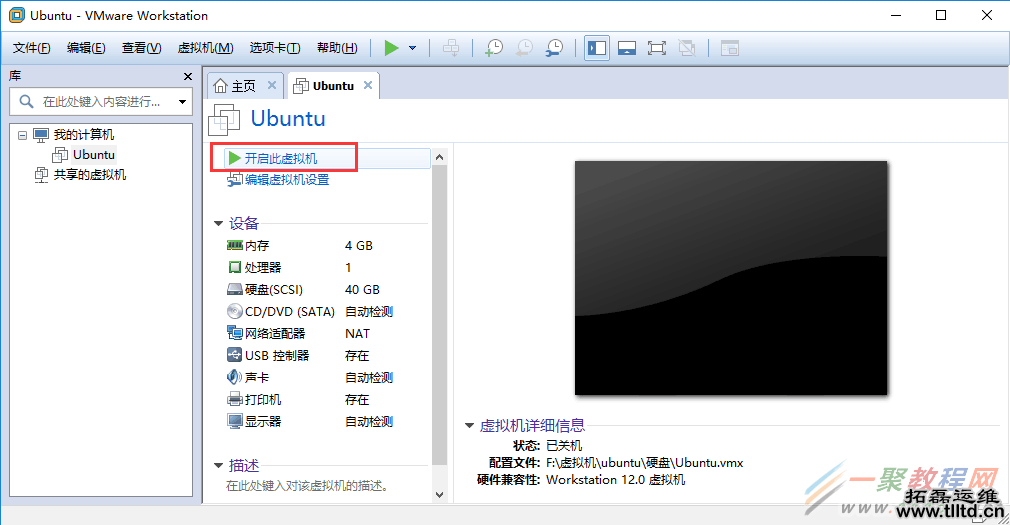Select Ubuntu in the library tree
Viewport: 1010px width, 525px height.
point(93,155)
